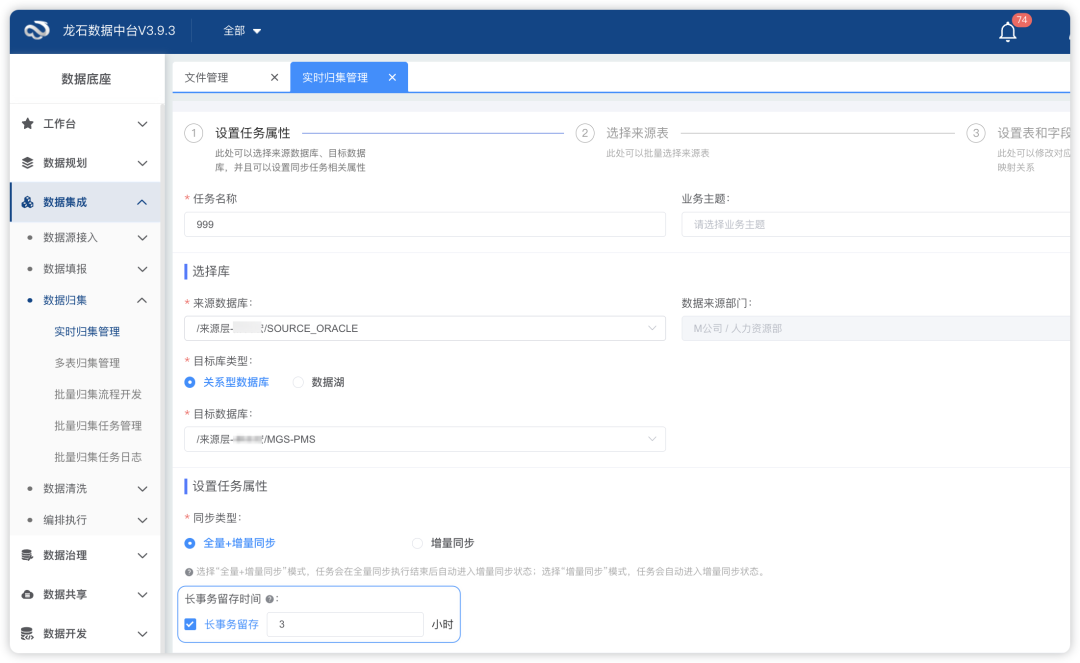Switch to 实时归集管理 tab
1080x663 pixels.
click(335, 78)
